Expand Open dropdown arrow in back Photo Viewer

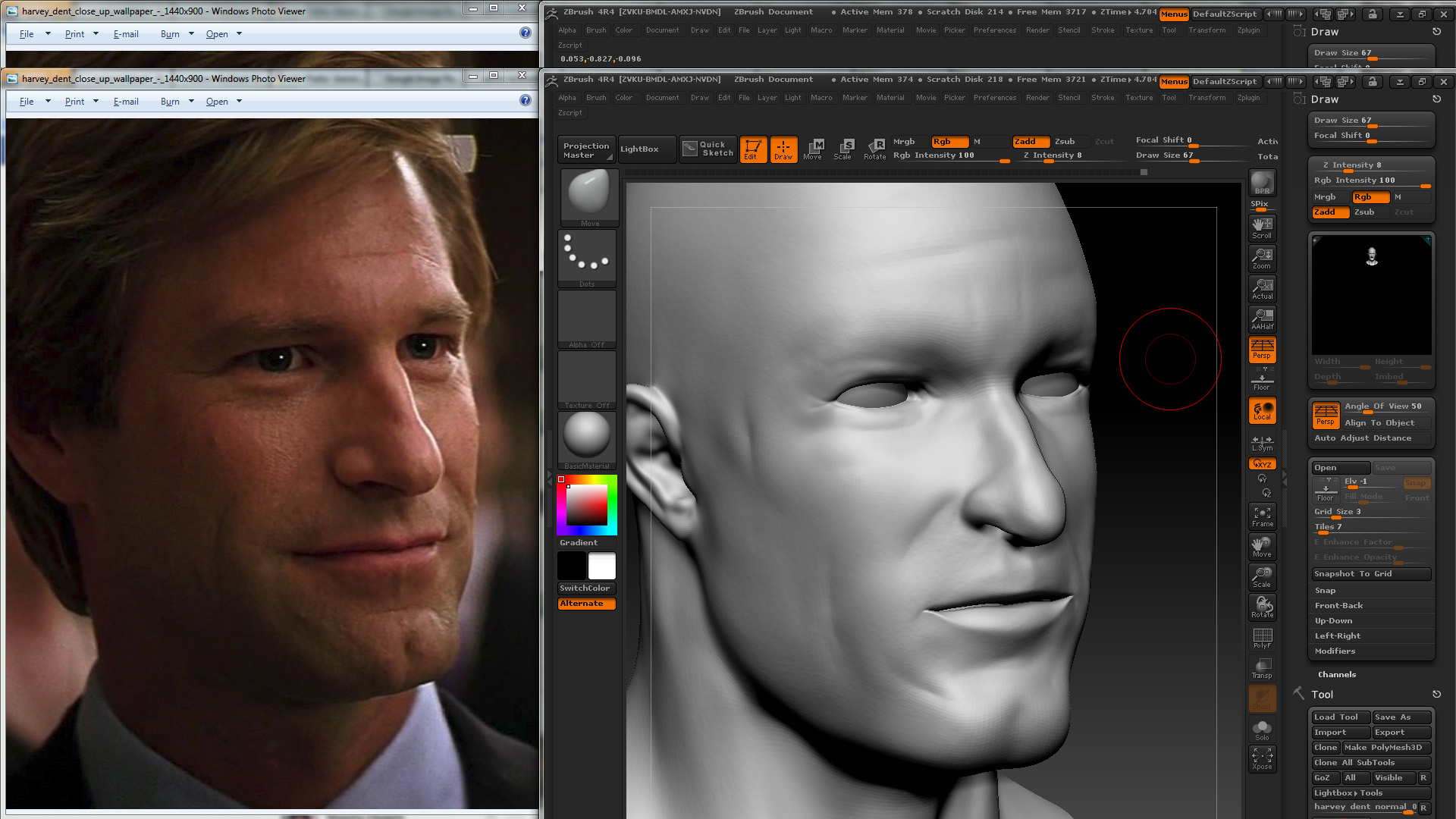tap(239, 33)
